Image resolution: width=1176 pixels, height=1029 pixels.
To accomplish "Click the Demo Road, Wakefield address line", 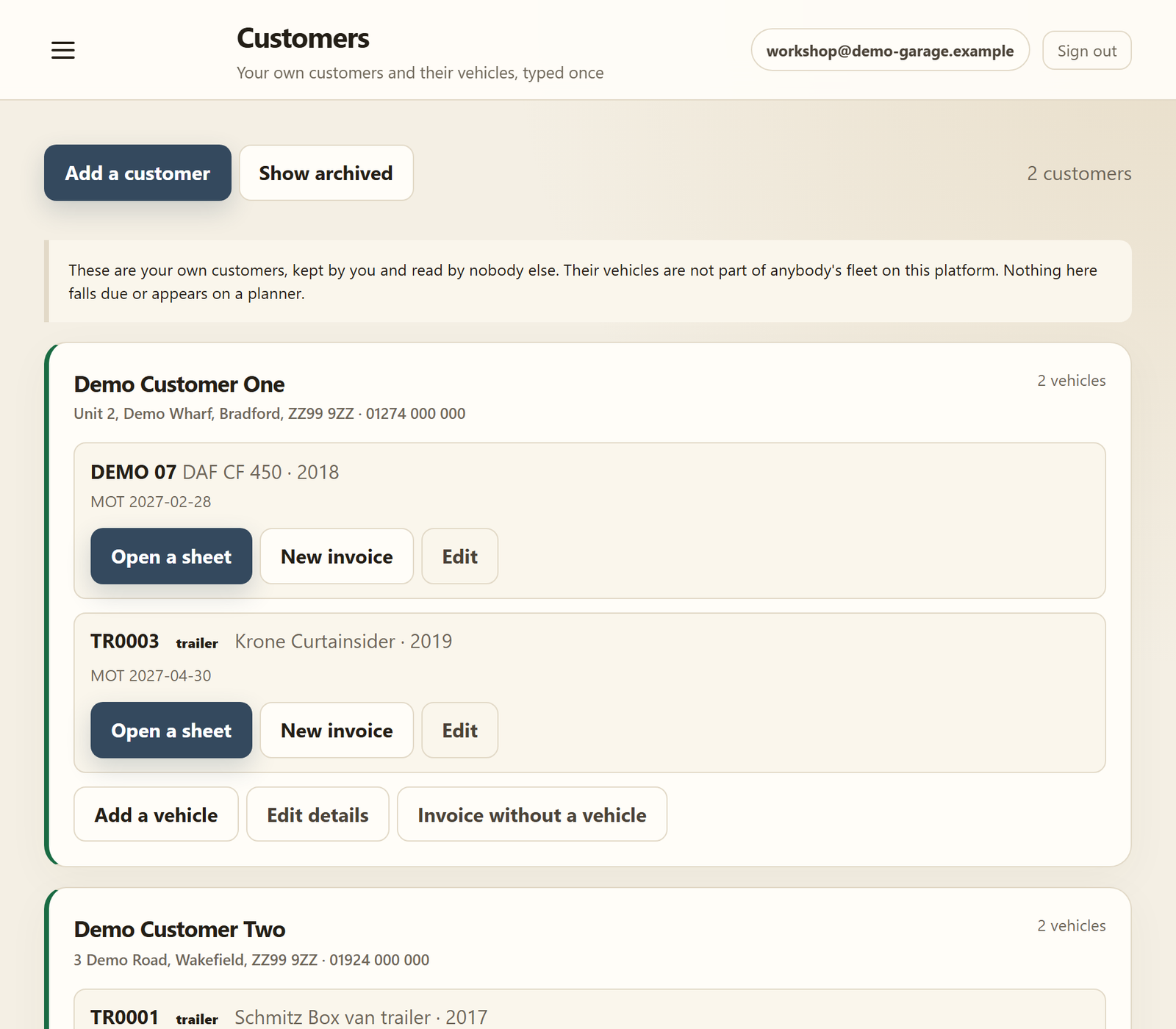I will pyautogui.click(x=251, y=960).
